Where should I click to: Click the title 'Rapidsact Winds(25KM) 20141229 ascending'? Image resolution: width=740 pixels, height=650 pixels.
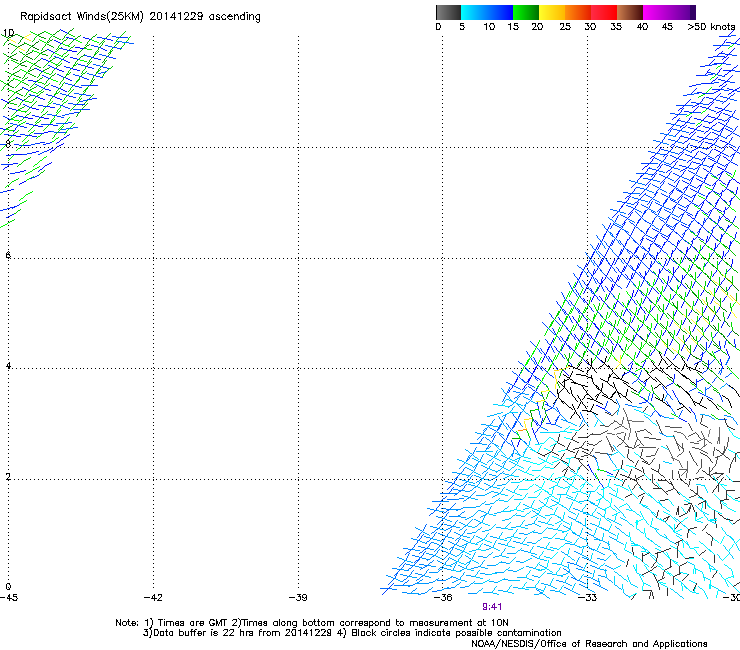pos(140,17)
